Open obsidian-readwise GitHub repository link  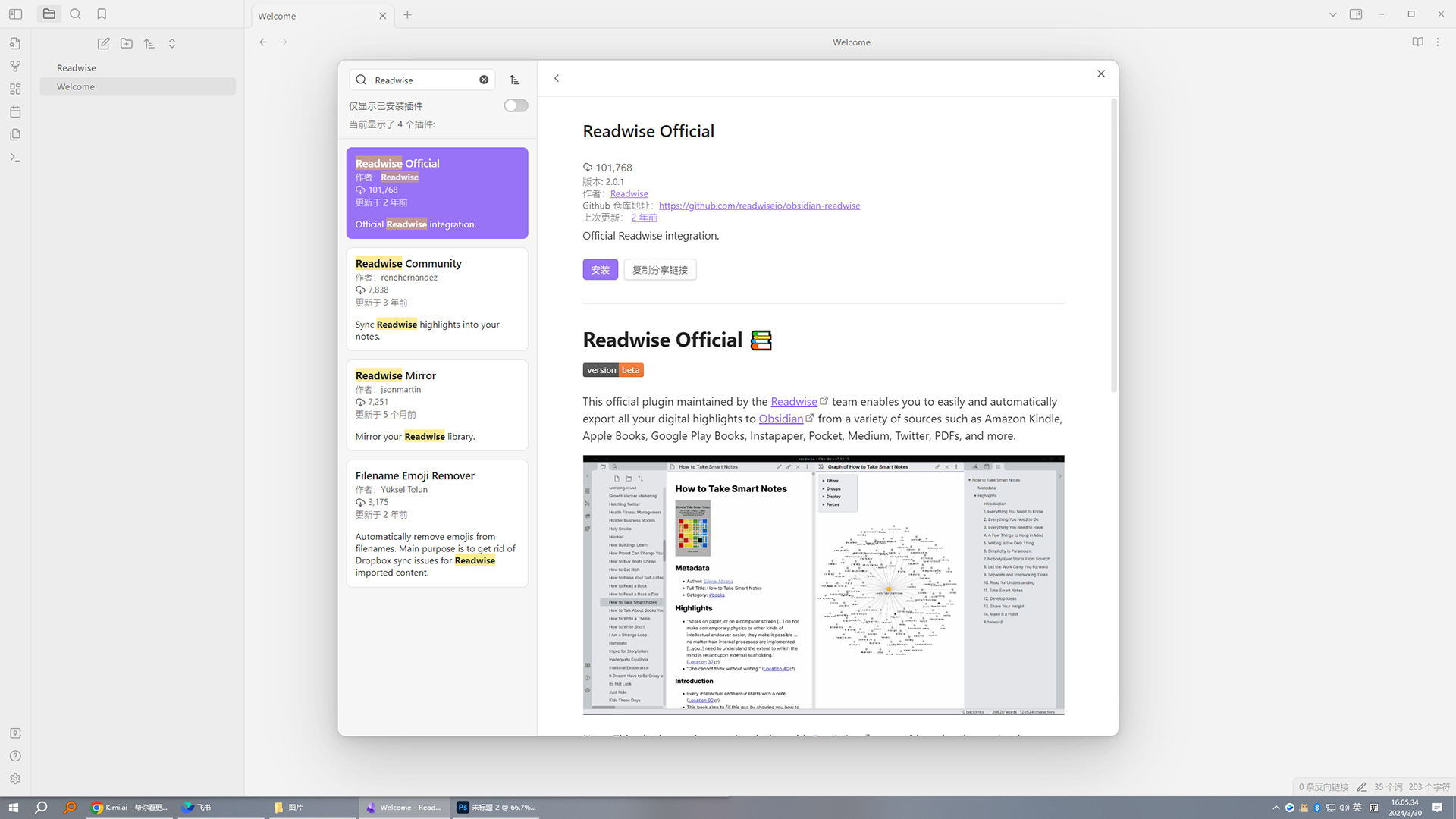click(759, 206)
